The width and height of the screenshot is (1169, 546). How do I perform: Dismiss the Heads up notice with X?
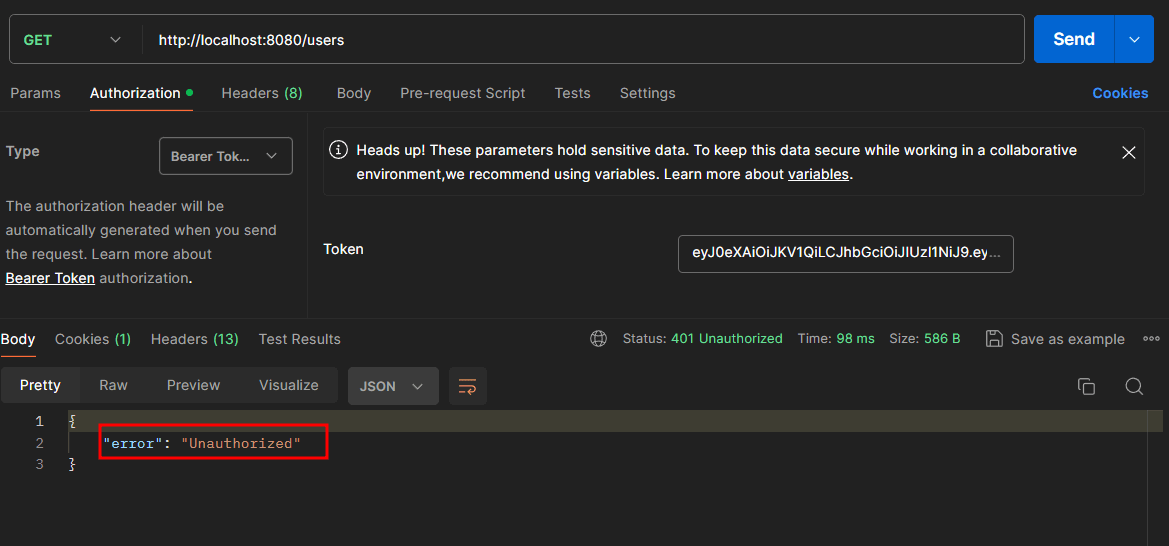[1128, 153]
